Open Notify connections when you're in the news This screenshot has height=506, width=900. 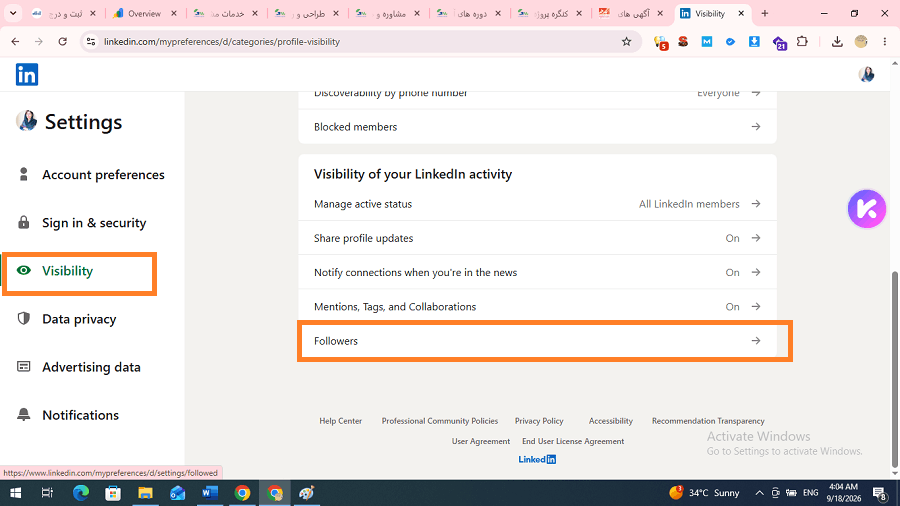pos(537,273)
